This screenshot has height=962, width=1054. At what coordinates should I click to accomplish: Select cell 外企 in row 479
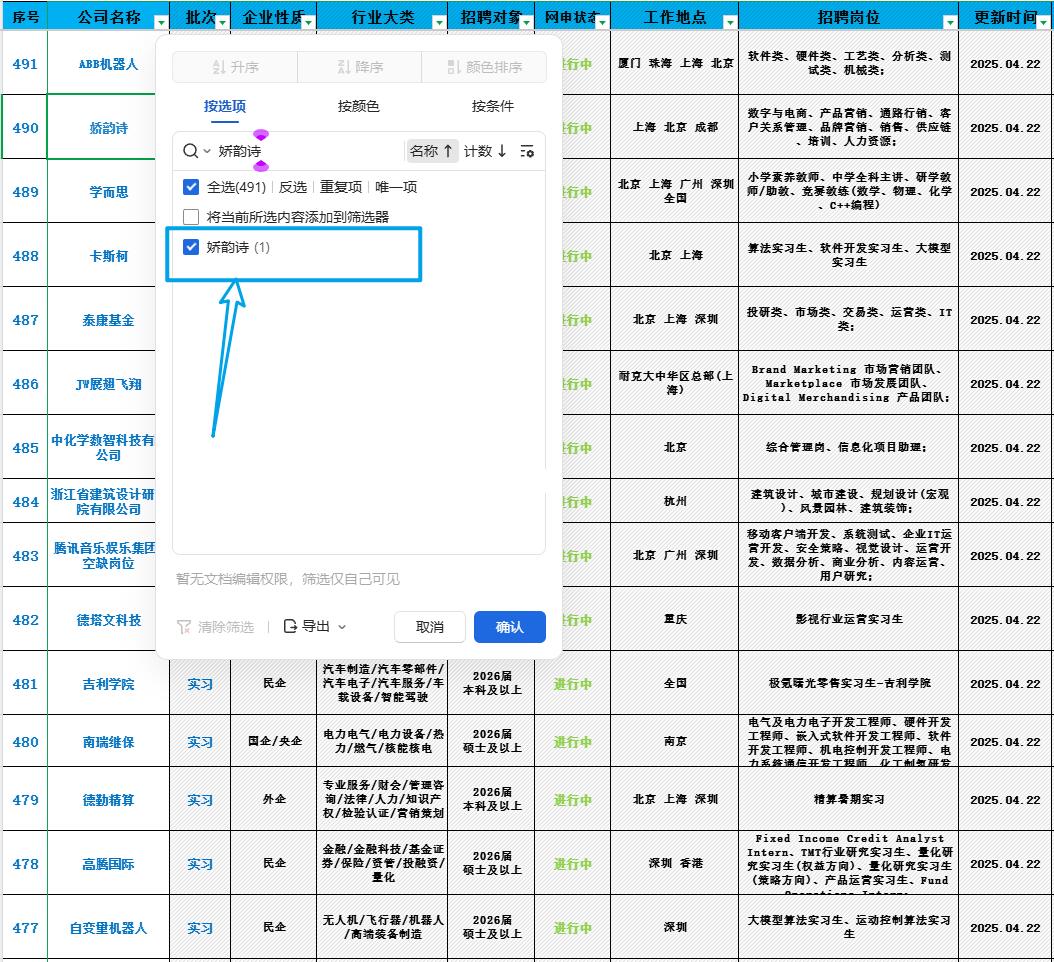point(274,799)
